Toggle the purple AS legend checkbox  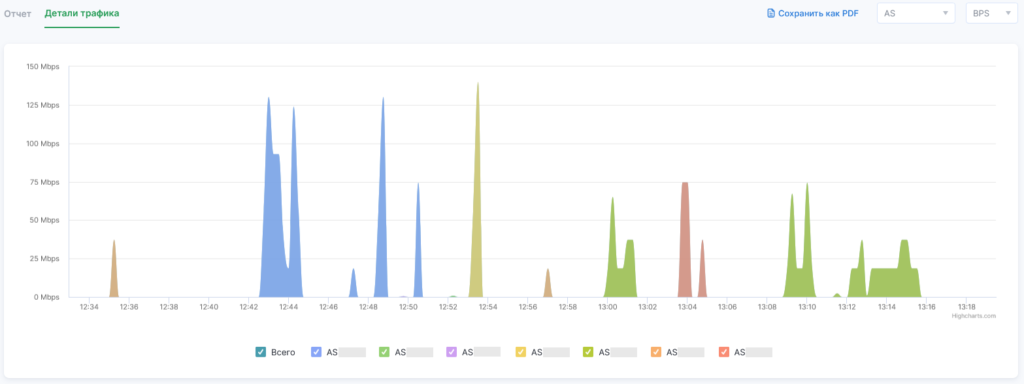pos(451,352)
